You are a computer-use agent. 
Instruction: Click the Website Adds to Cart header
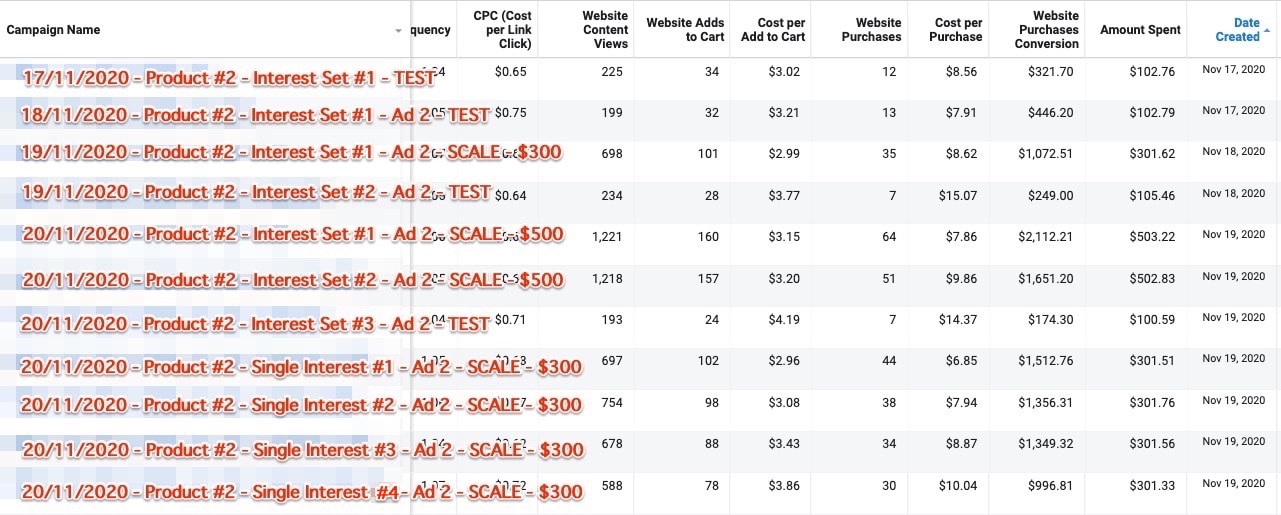(685, 30)
